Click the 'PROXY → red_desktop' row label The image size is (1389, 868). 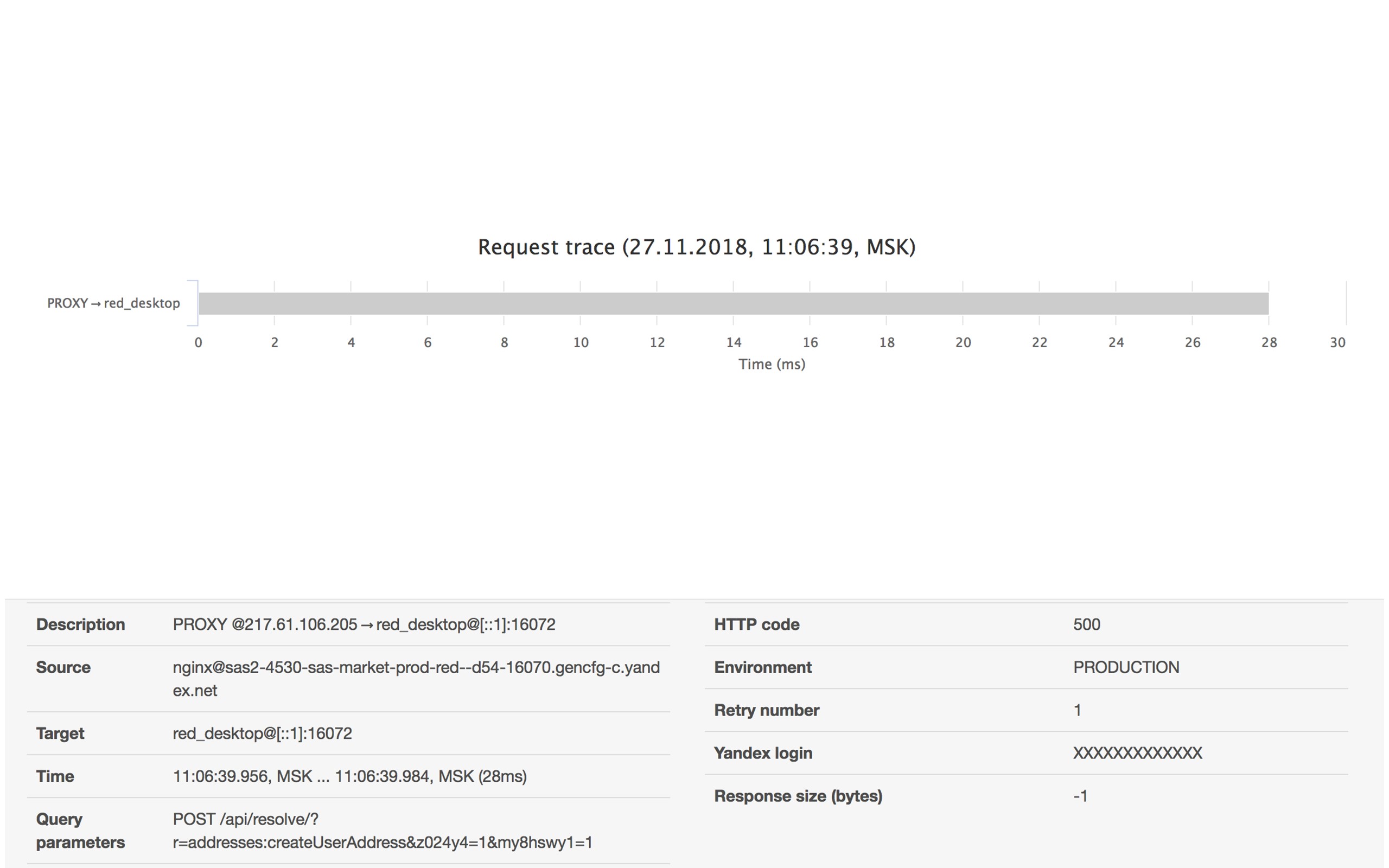pyautogui.click(x=113, y=304)
